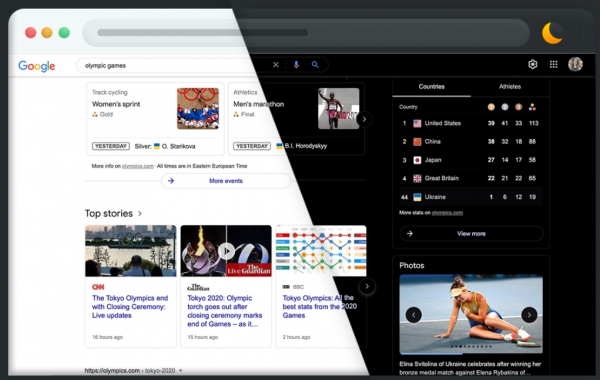Select the United States medal row
This screenshot has width=600, height=380.
471,123
